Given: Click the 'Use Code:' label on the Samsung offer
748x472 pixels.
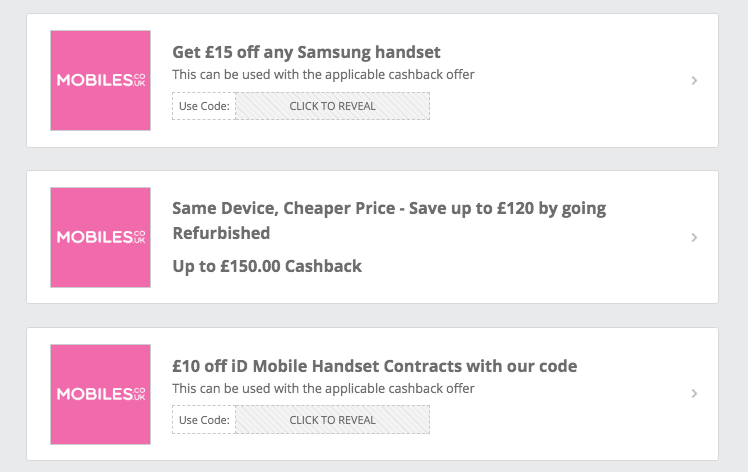Looking at the screenshot, I should [x=204, y=106].
